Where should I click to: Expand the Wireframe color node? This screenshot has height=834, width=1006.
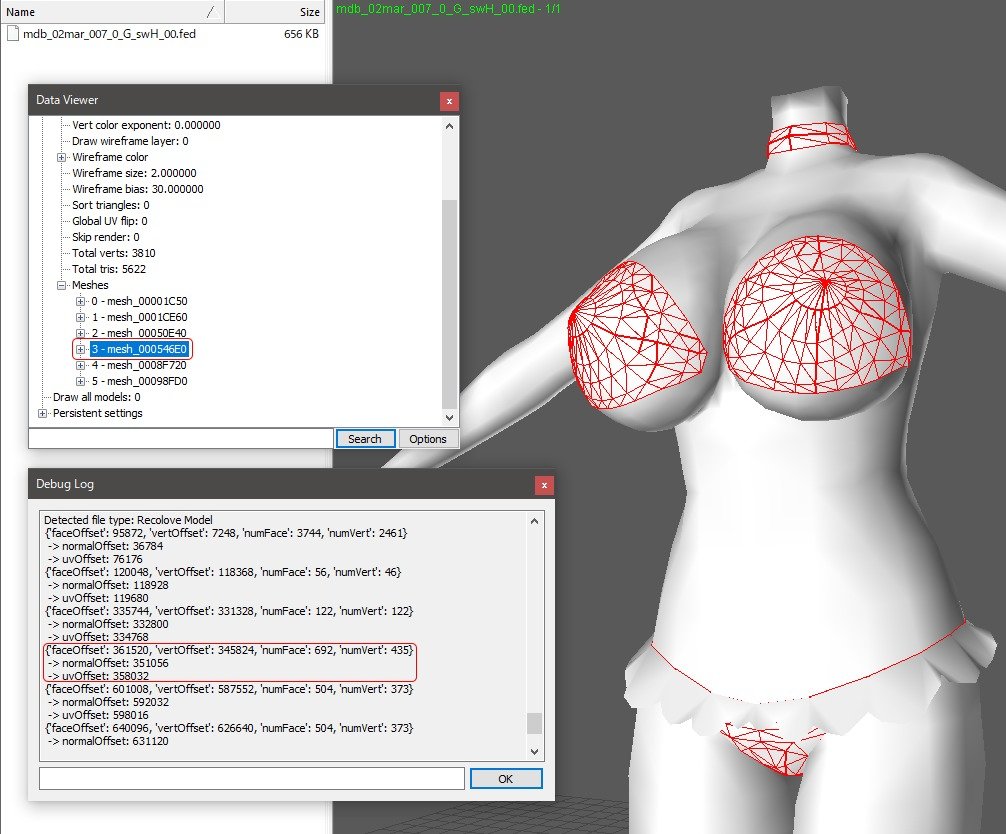pos(62,157)
